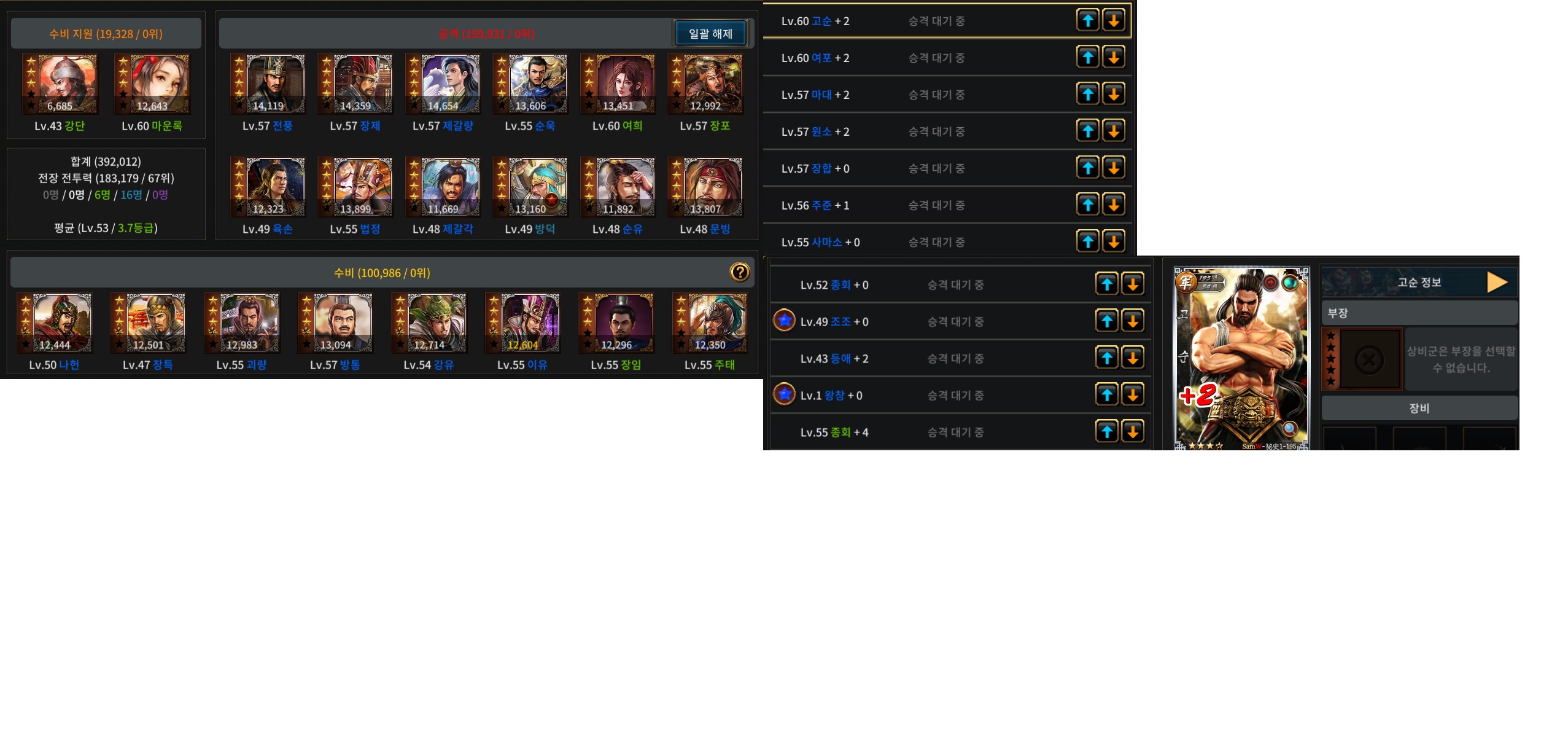The height and width of the screenshot is (755, 1568).
Task: Click the 일괄 해제 button
Action: (710, 34)
